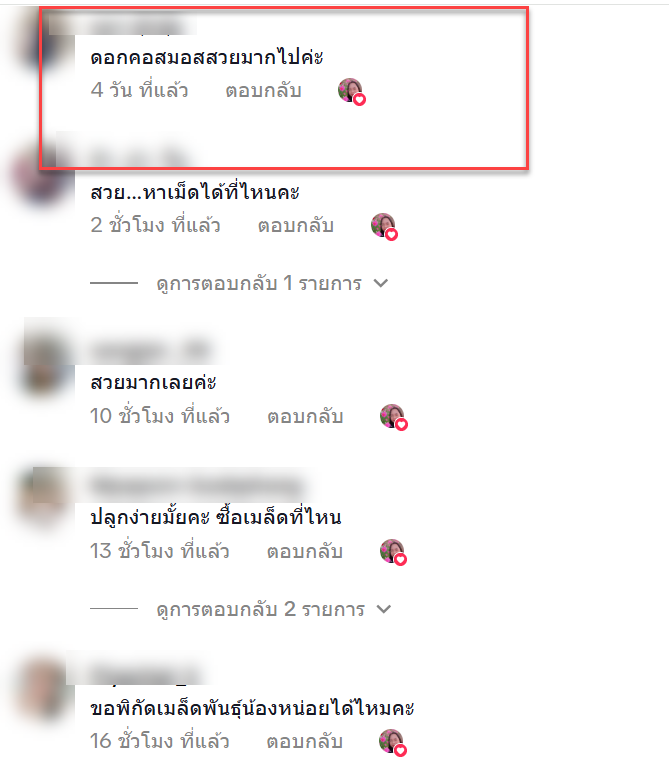The width and height of the screenshot is (669, 778).
Task: Click the comment text ขอพิกัดเมล็ดพันธุ์น้องหน่อยได้ไหมคะ
Action: click(x=252, y=708)
